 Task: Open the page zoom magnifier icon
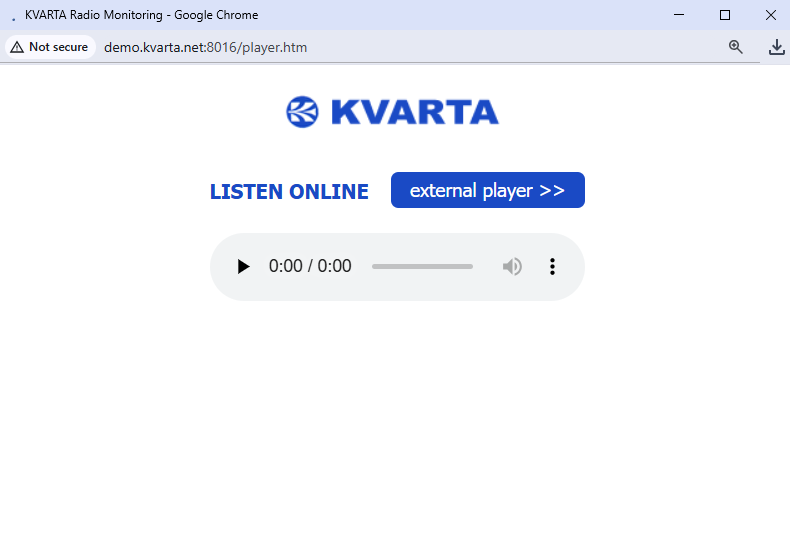(x=736, y=47)
